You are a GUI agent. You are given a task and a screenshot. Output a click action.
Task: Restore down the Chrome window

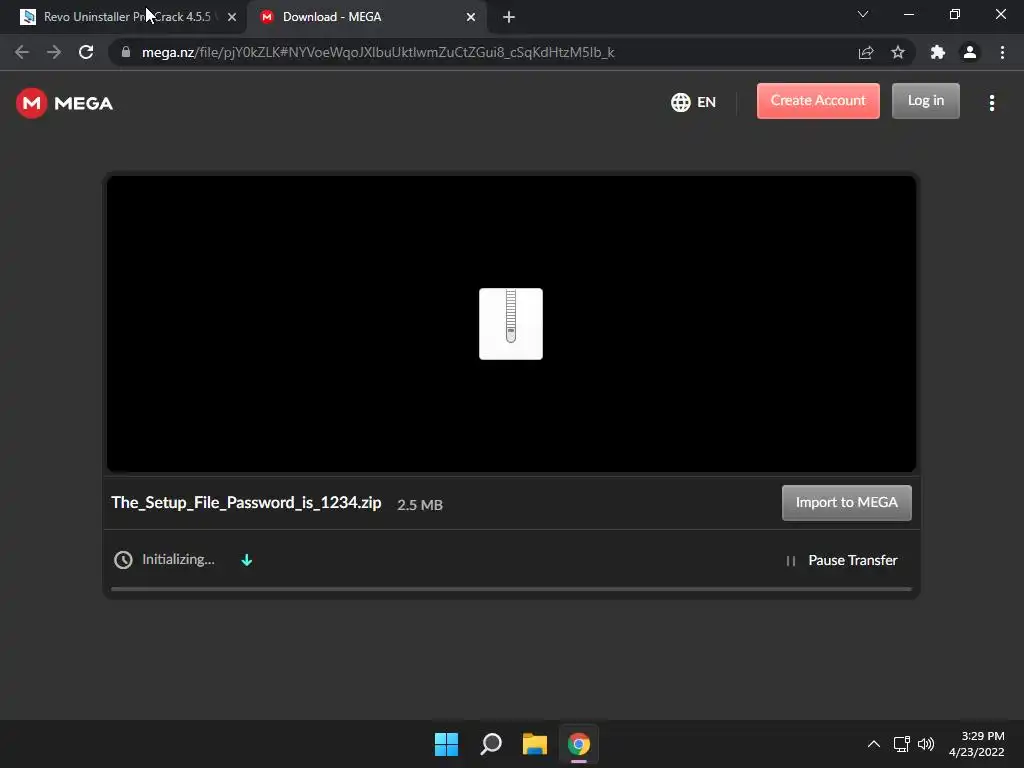coord(955,14)
